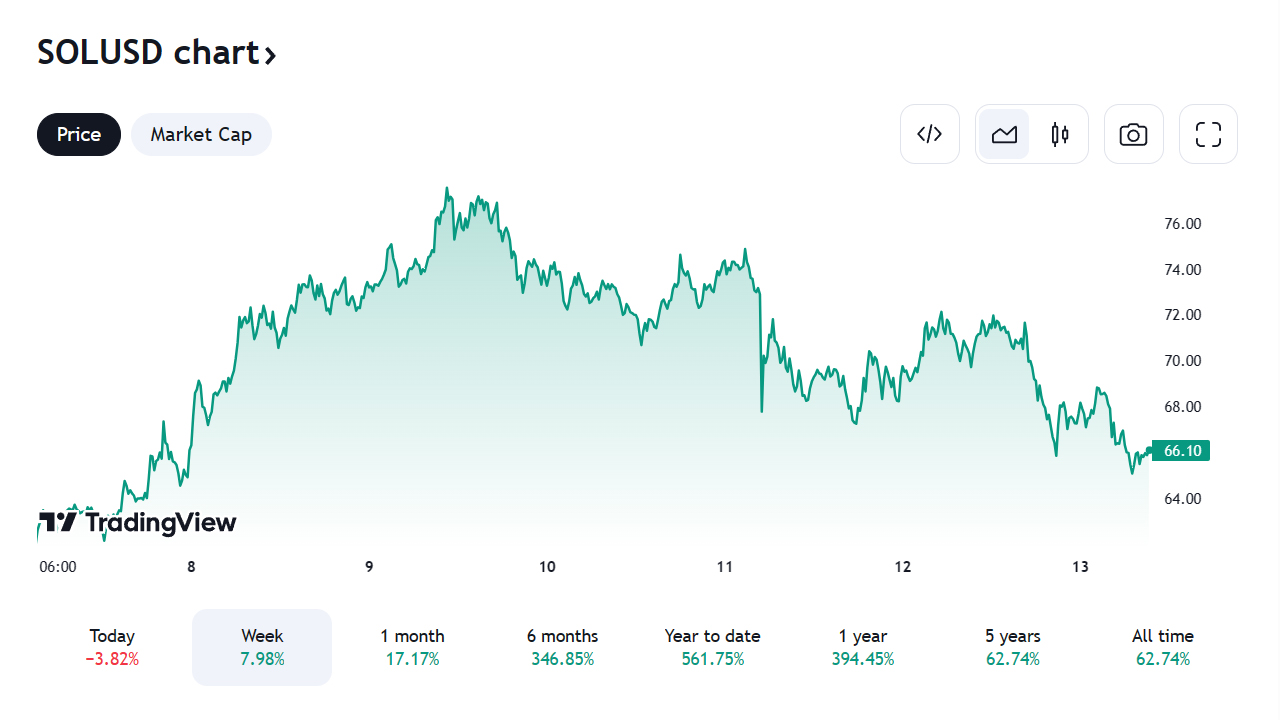The width and height of the screenshot is (1280, 720).
Task: Select the Week time range
Action: coord(262,647)
